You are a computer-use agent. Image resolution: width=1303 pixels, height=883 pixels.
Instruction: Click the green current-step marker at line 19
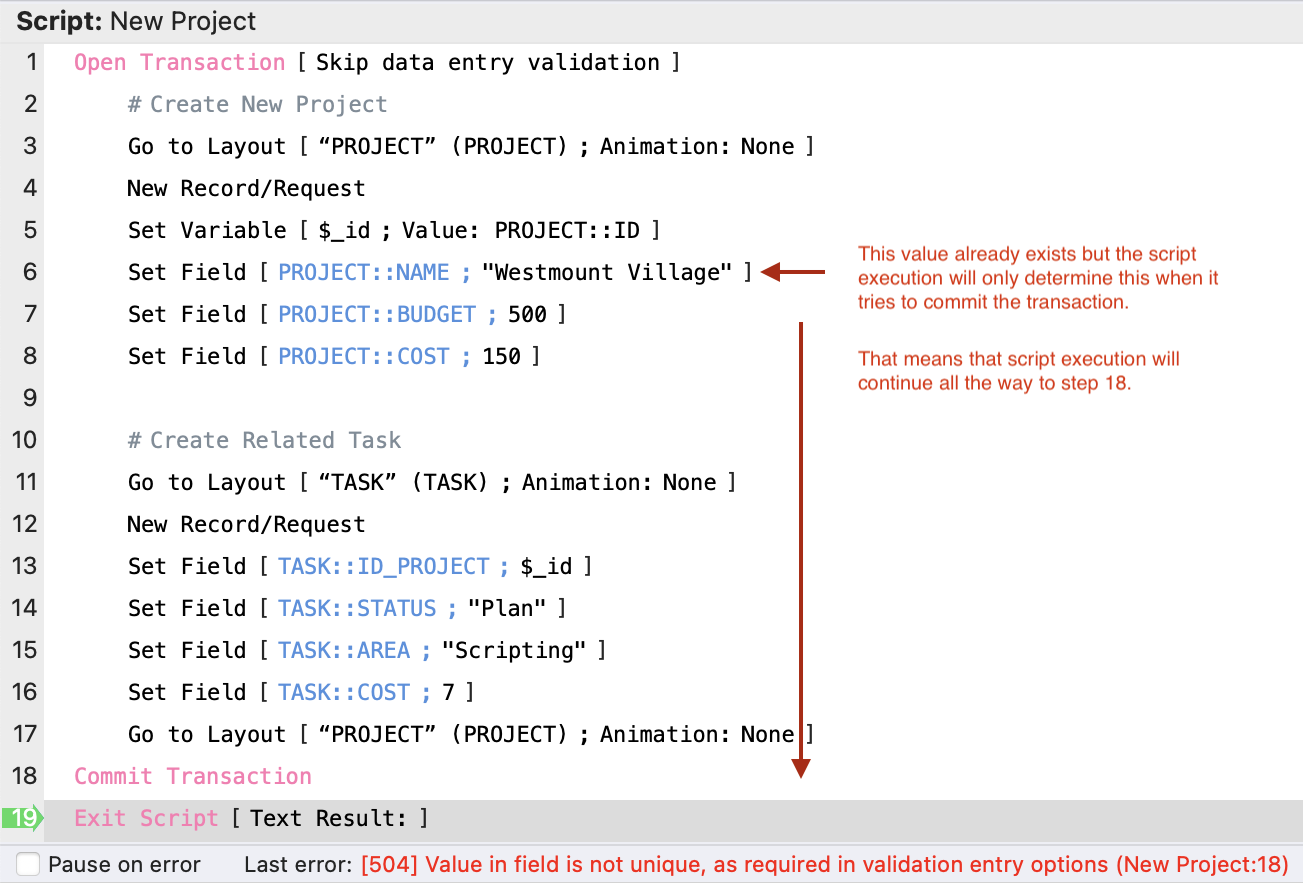click(22, 818)
